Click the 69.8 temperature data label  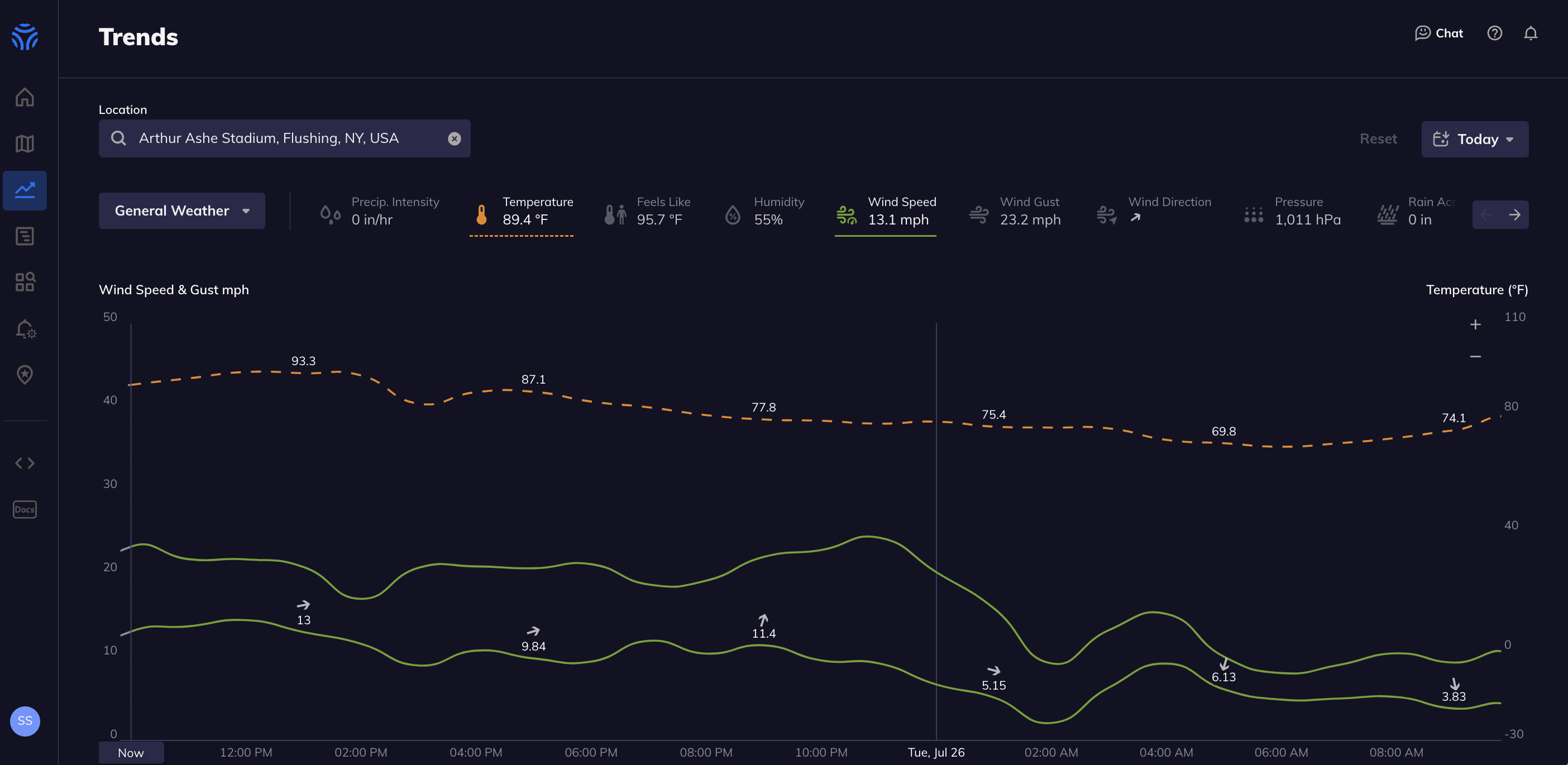tap(1223, 432)
